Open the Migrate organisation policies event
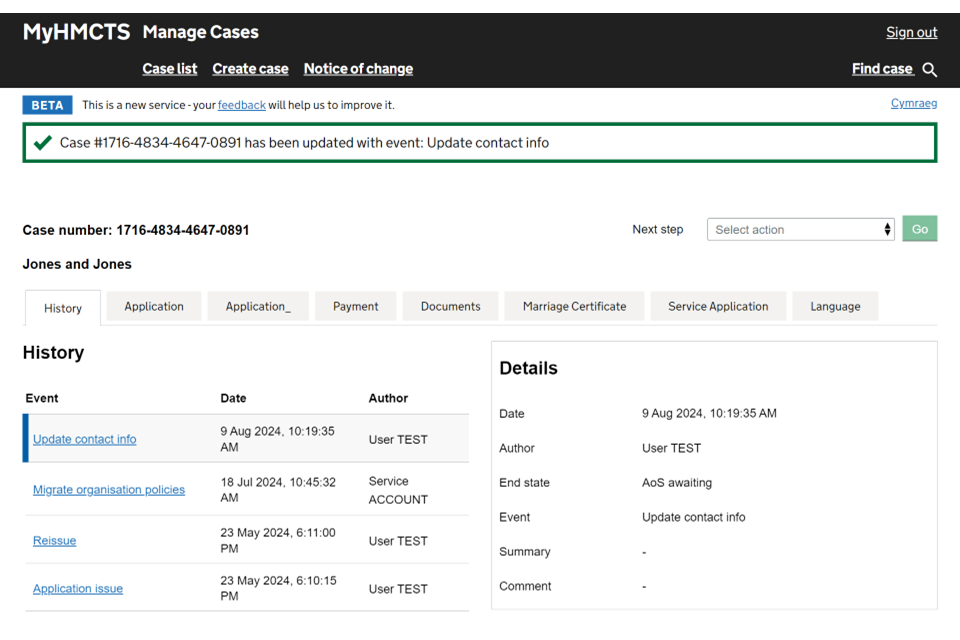The width and height of the screenshot is (960, 640). (x=109, y=490)
